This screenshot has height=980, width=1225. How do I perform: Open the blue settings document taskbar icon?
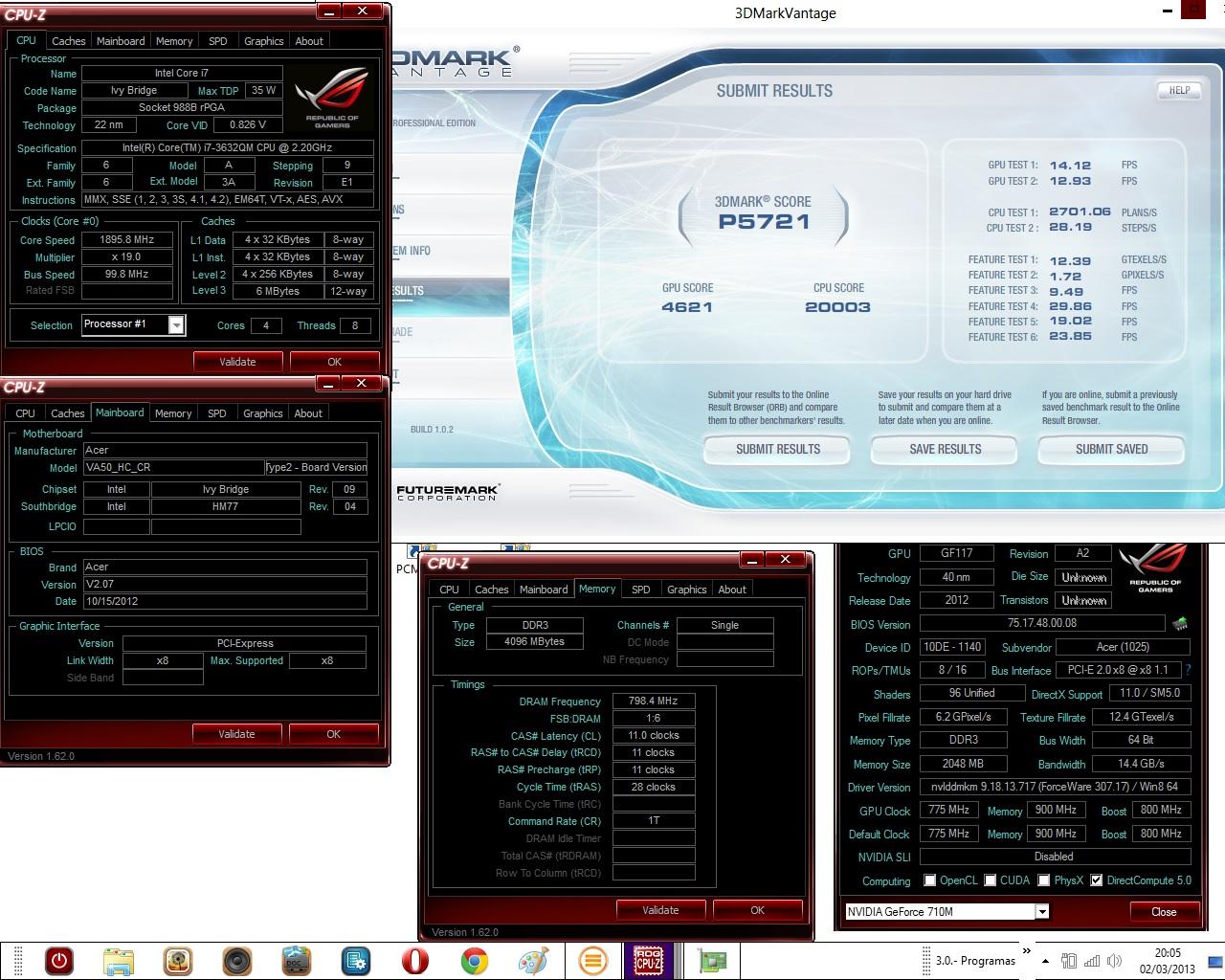click(x=356, y=960)
